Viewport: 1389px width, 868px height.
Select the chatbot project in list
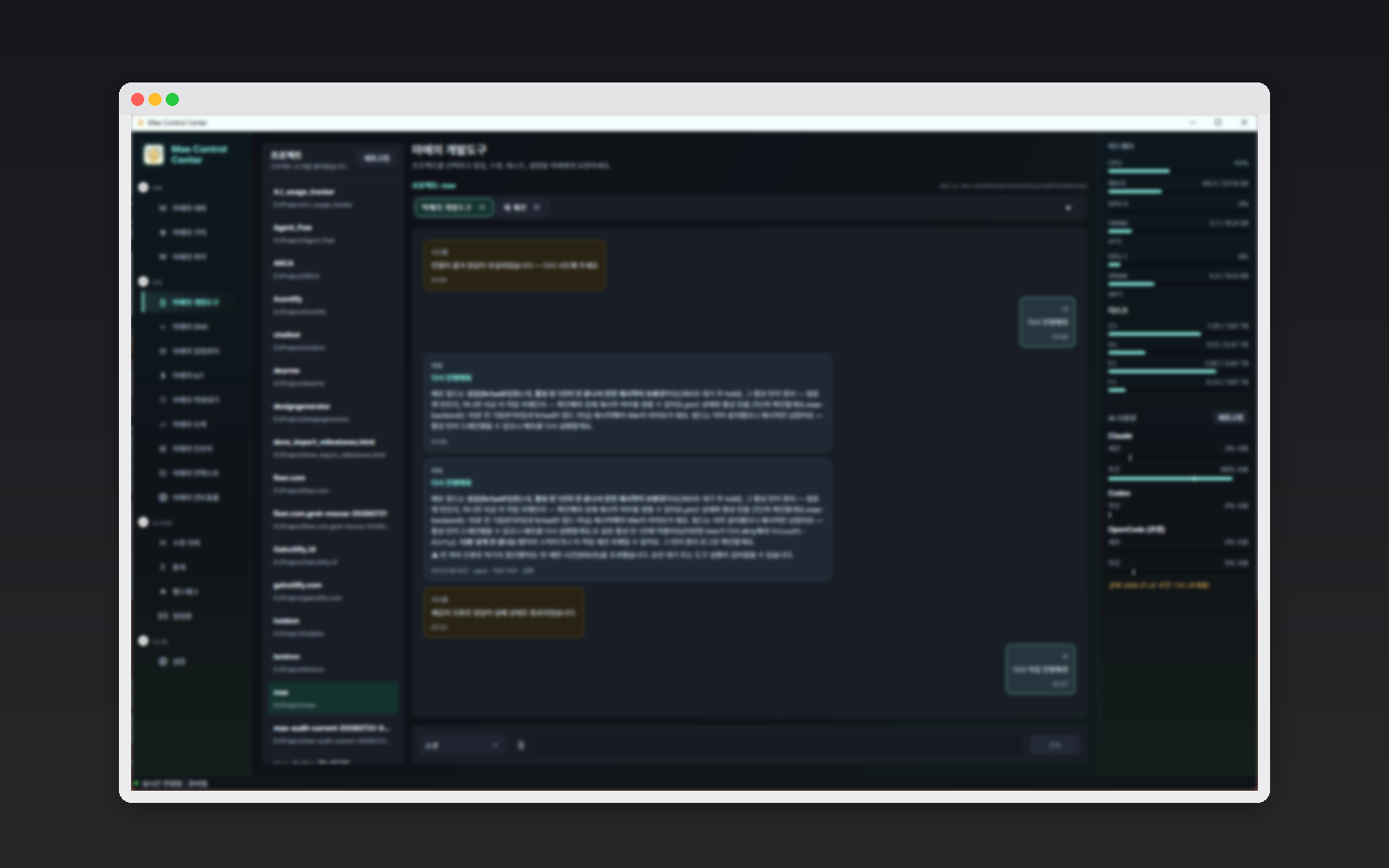(x=332, y=340)
